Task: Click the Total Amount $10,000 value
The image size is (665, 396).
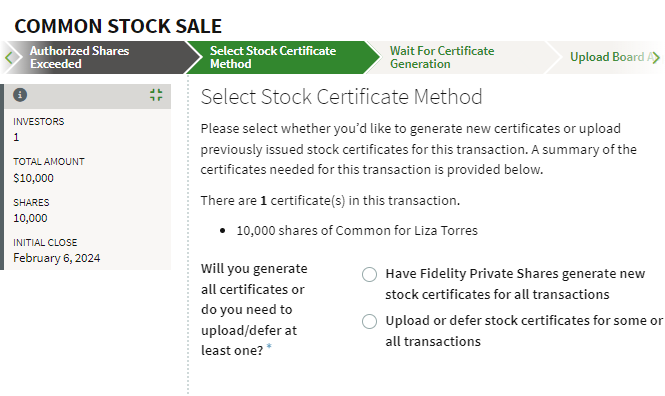Action: click(x=34, y=178)
